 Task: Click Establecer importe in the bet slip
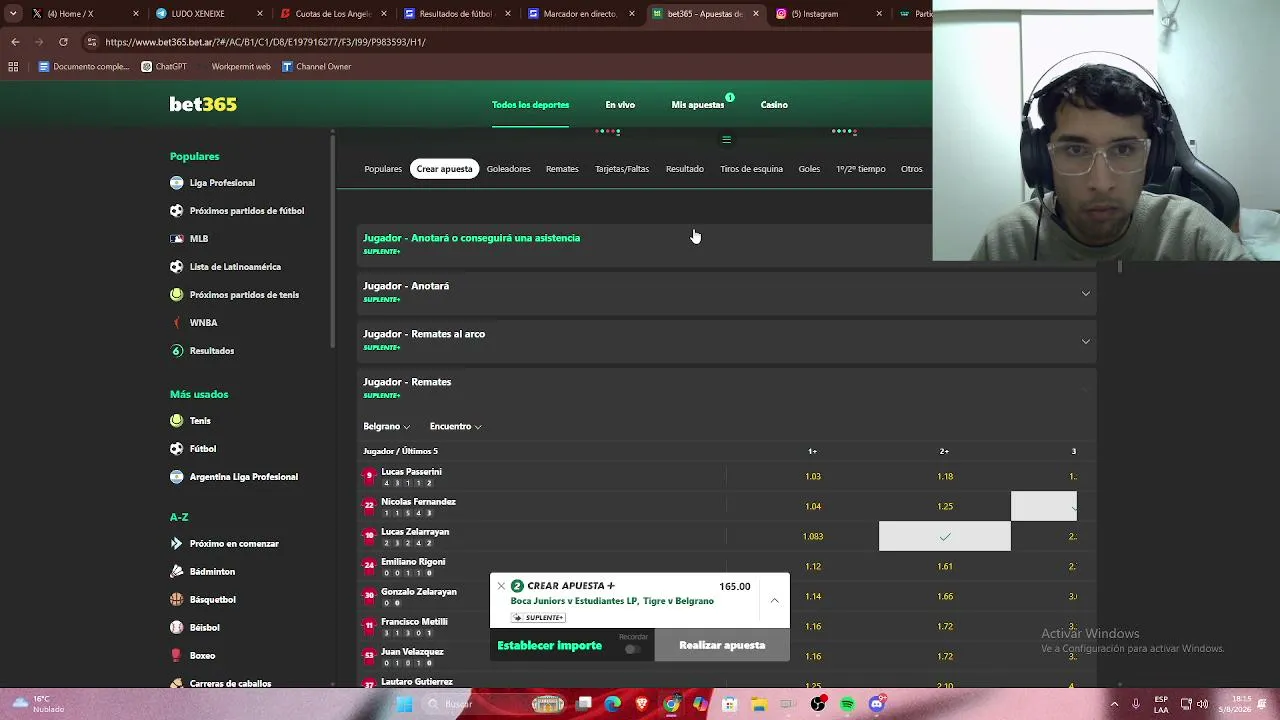pos(550,645)
